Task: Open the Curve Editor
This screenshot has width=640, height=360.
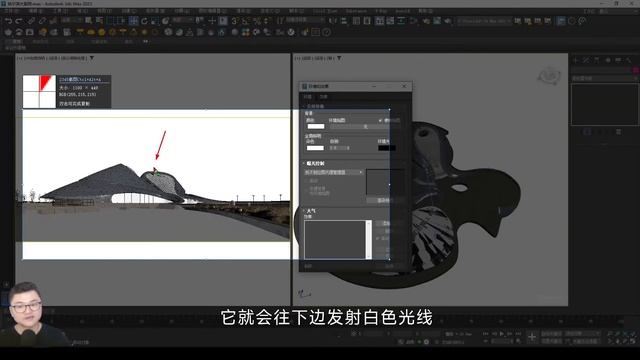Action: 390,20
